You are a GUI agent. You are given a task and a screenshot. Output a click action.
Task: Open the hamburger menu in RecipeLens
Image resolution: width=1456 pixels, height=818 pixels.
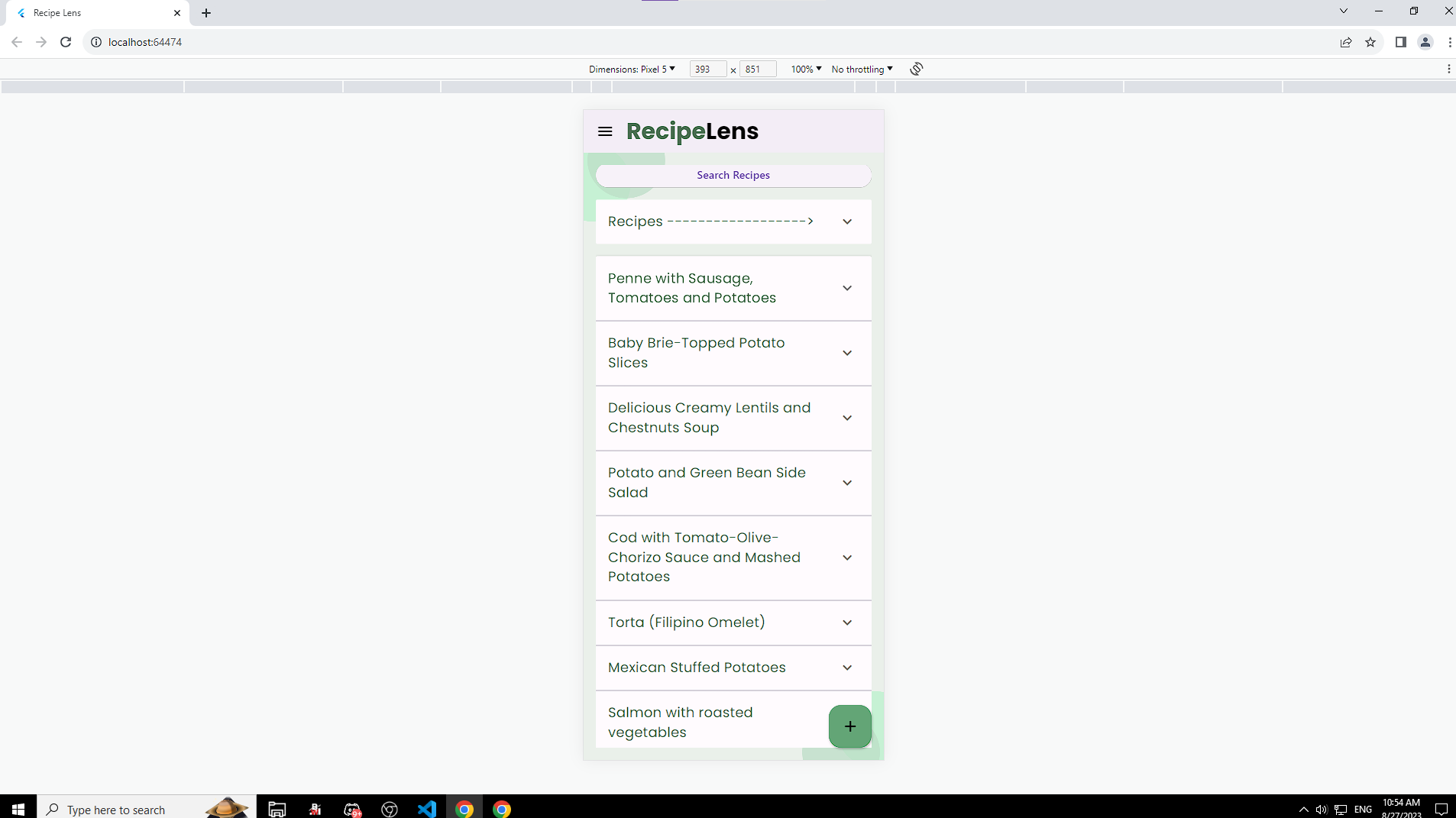click(x=605, y=131)
